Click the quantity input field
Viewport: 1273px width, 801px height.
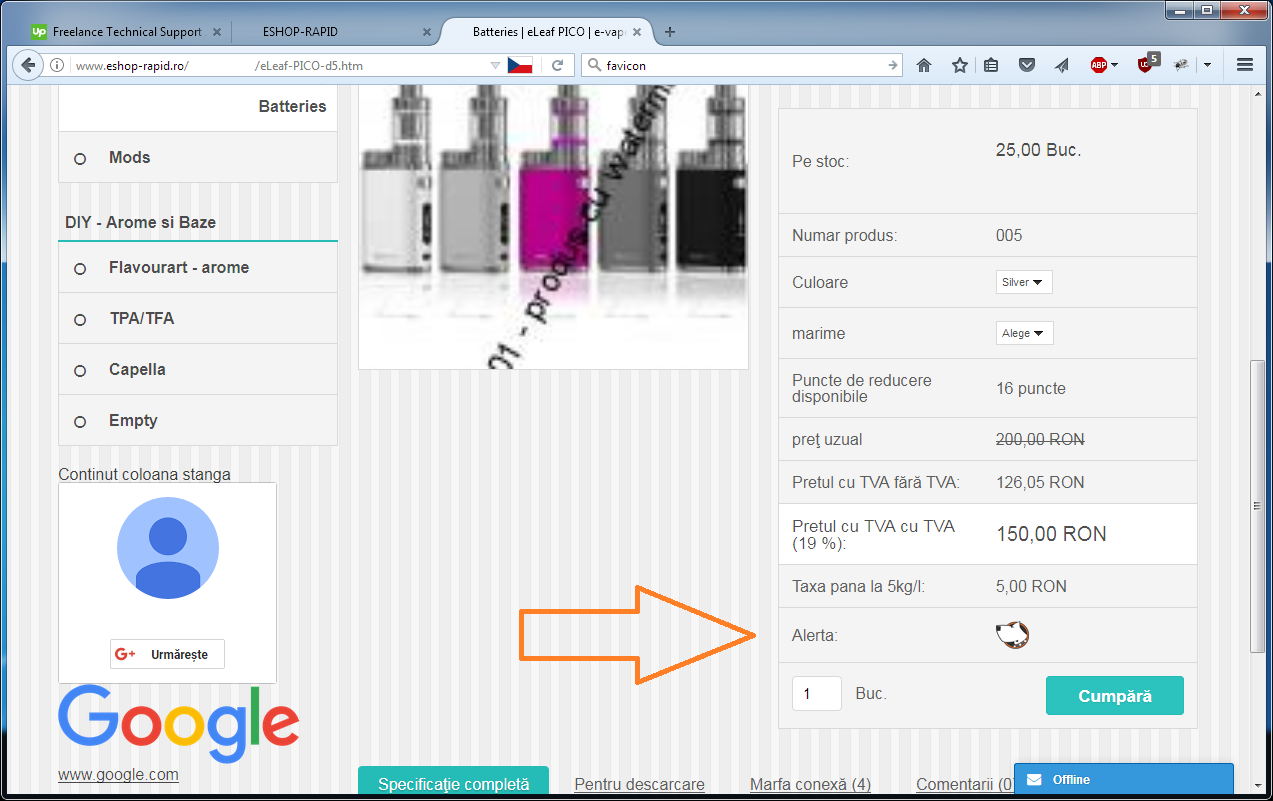(x=817, y=694)
